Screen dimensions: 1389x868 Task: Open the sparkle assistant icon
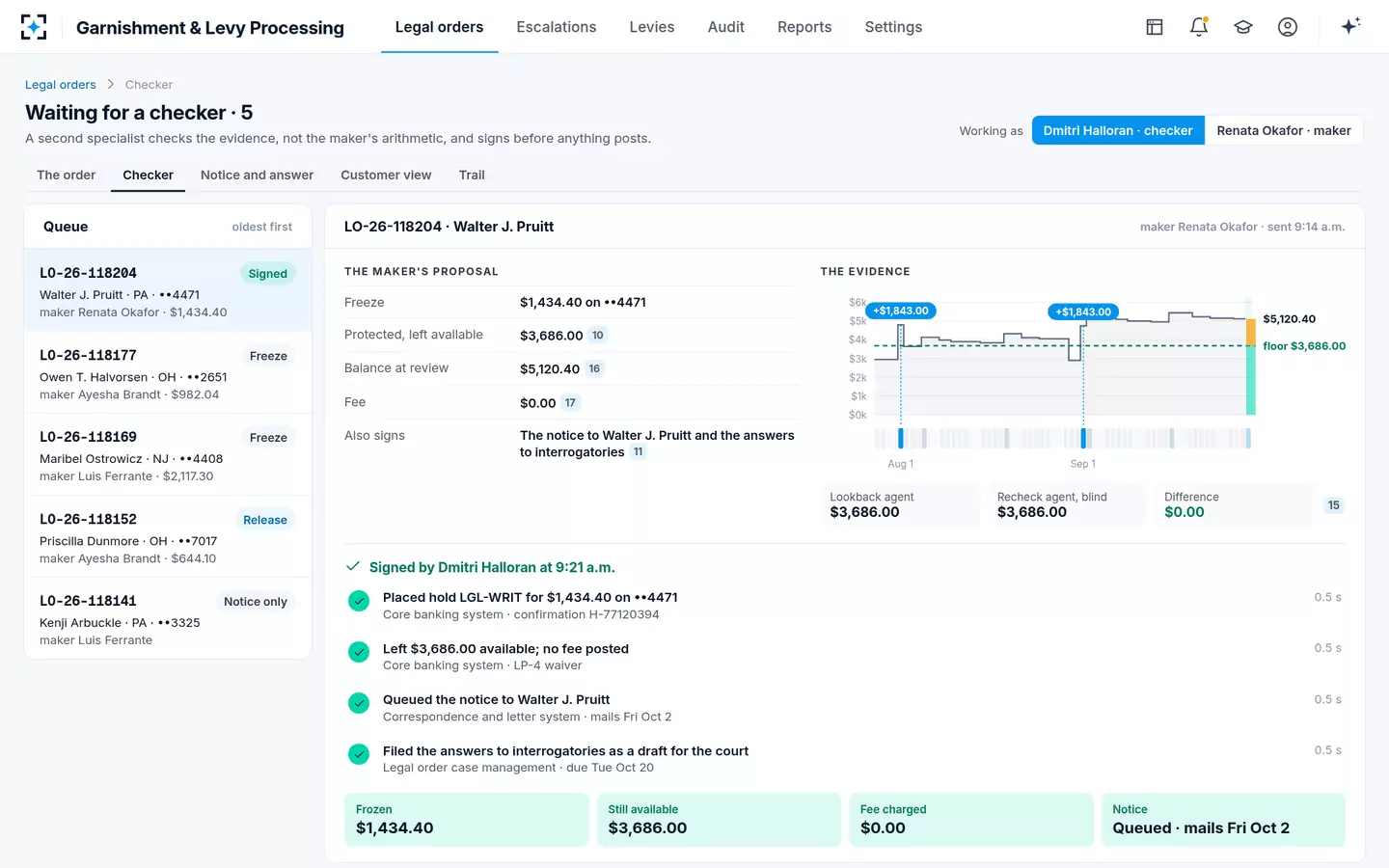[1350, 26]
